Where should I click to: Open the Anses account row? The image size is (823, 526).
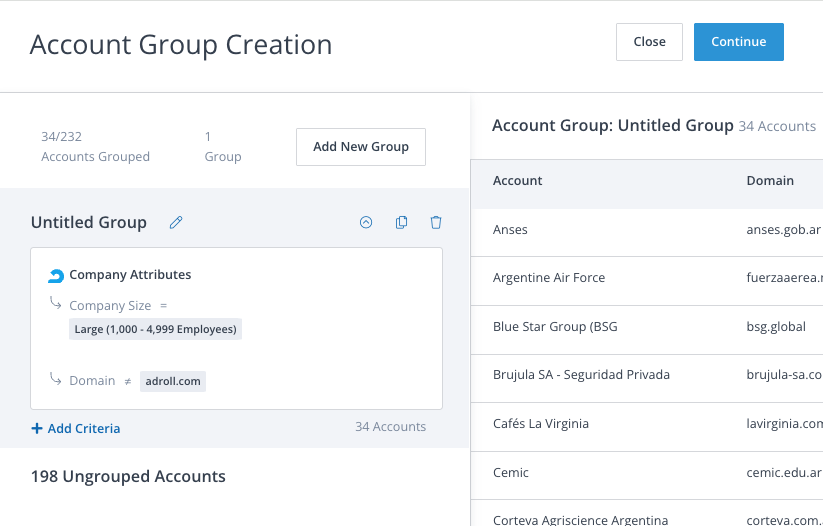[510, 230]
